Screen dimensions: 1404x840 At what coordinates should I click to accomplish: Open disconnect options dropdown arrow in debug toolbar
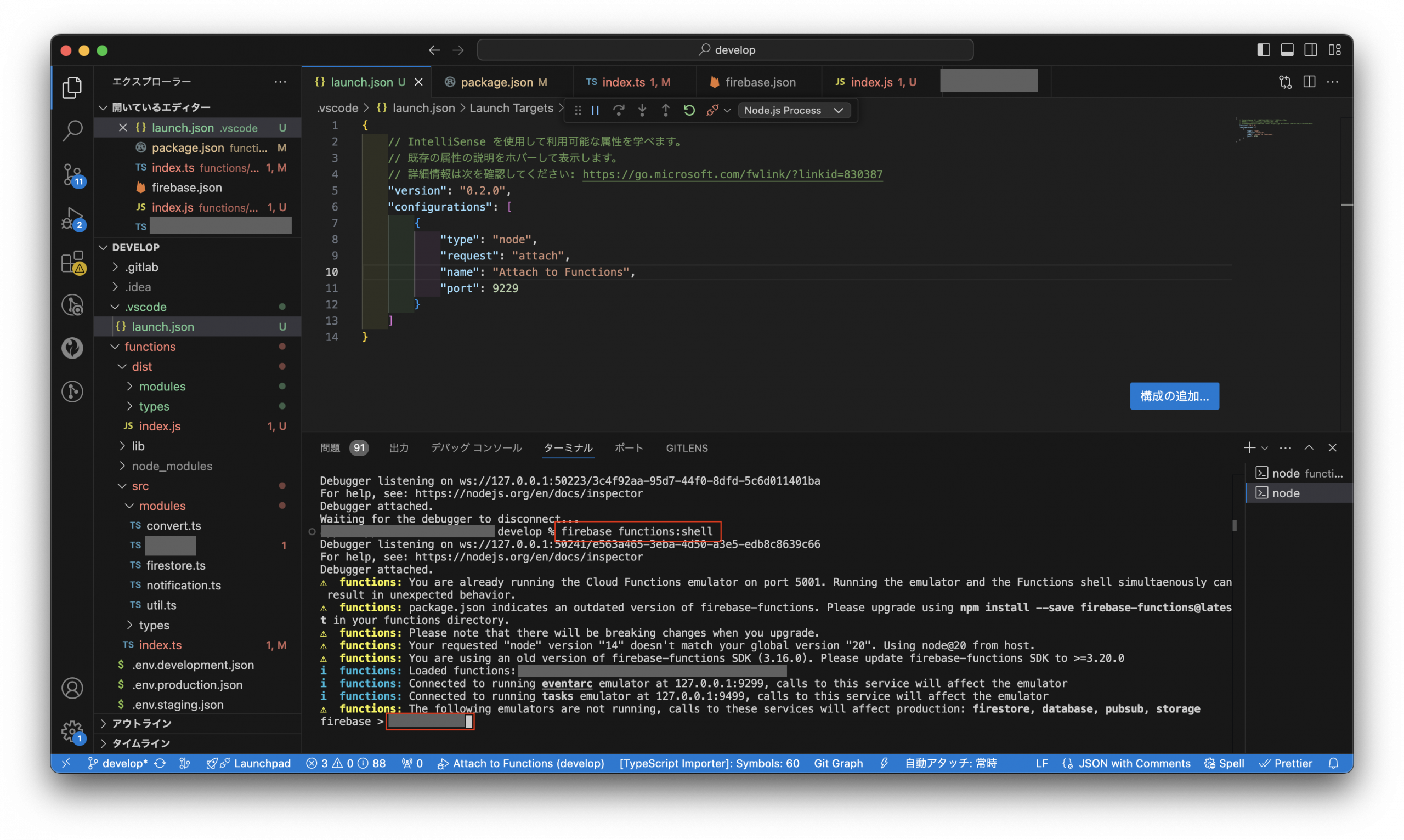[727, 111]
